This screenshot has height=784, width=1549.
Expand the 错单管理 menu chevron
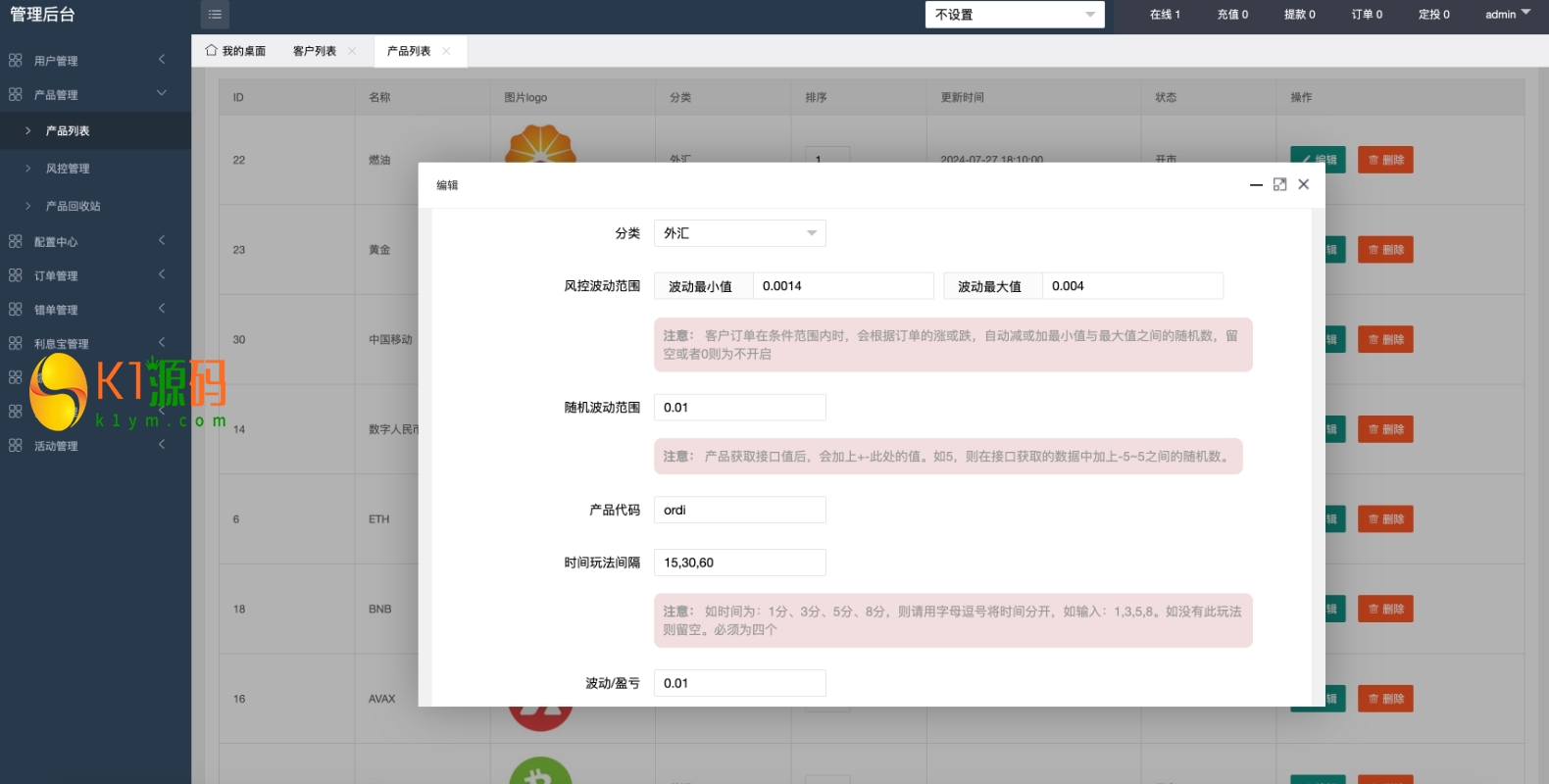pos(162,308)
